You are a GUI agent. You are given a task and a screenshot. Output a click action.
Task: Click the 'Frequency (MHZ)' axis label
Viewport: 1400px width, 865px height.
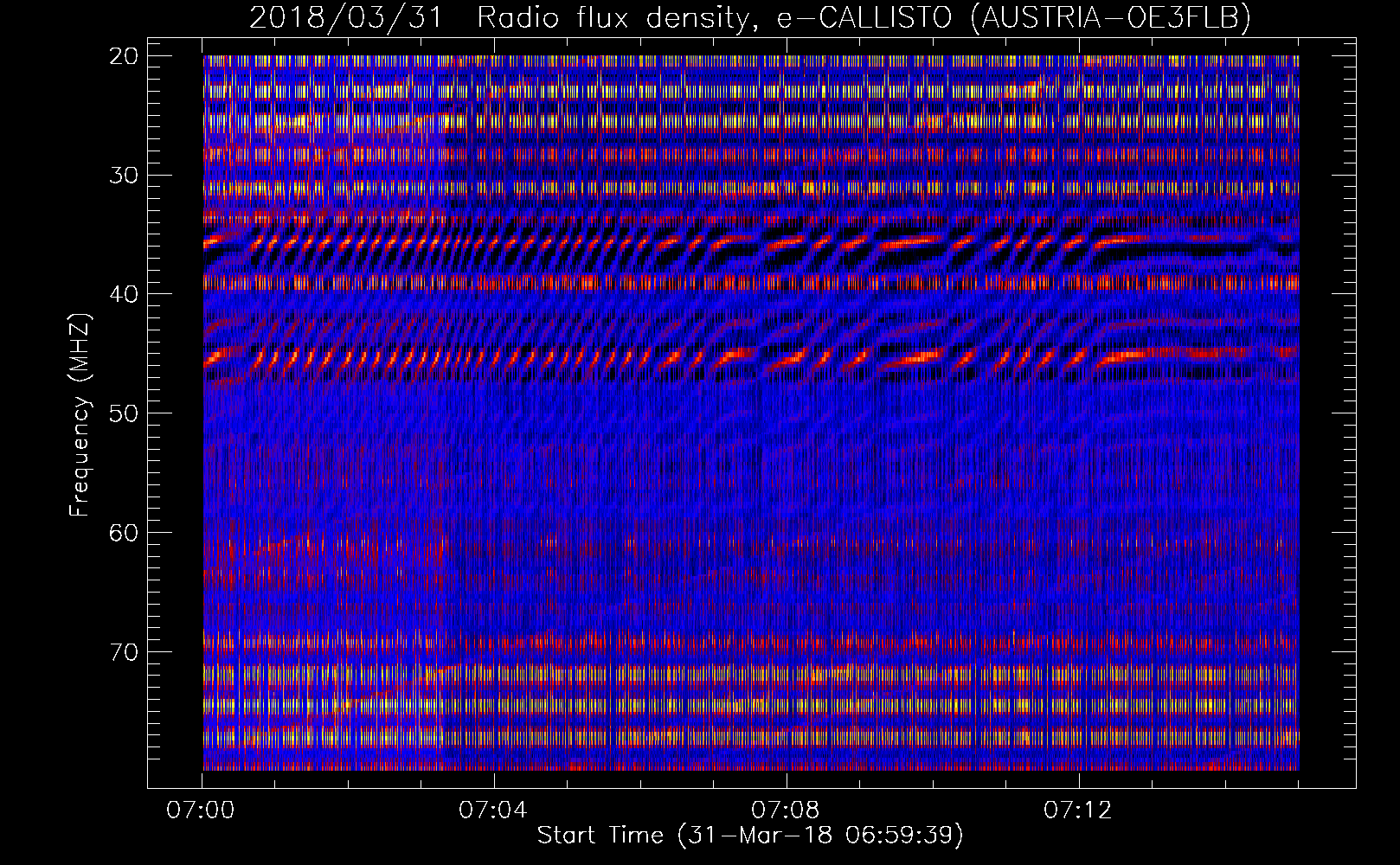click(x=80, y=416)
